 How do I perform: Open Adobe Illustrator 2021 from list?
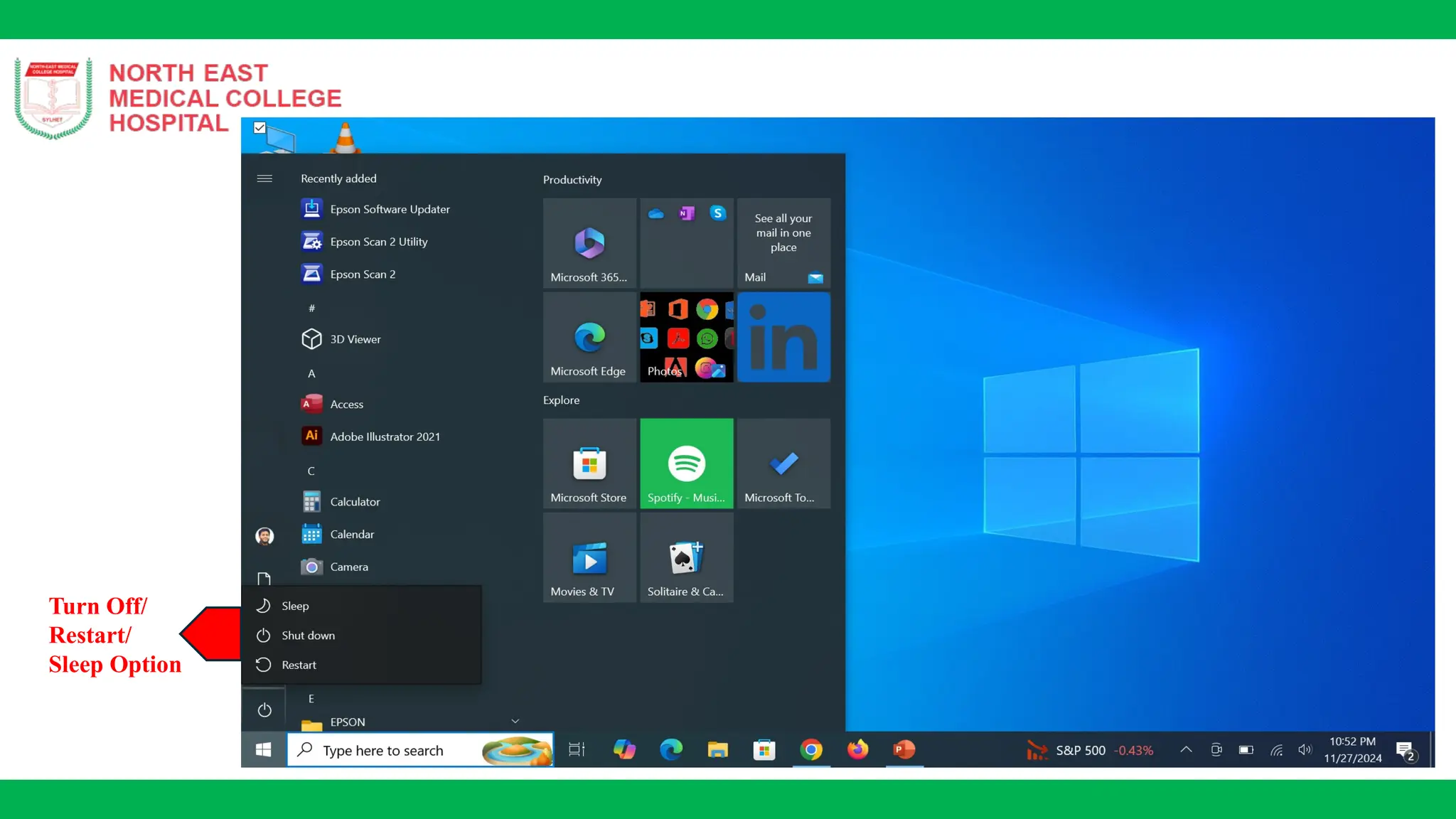[385, 437]
